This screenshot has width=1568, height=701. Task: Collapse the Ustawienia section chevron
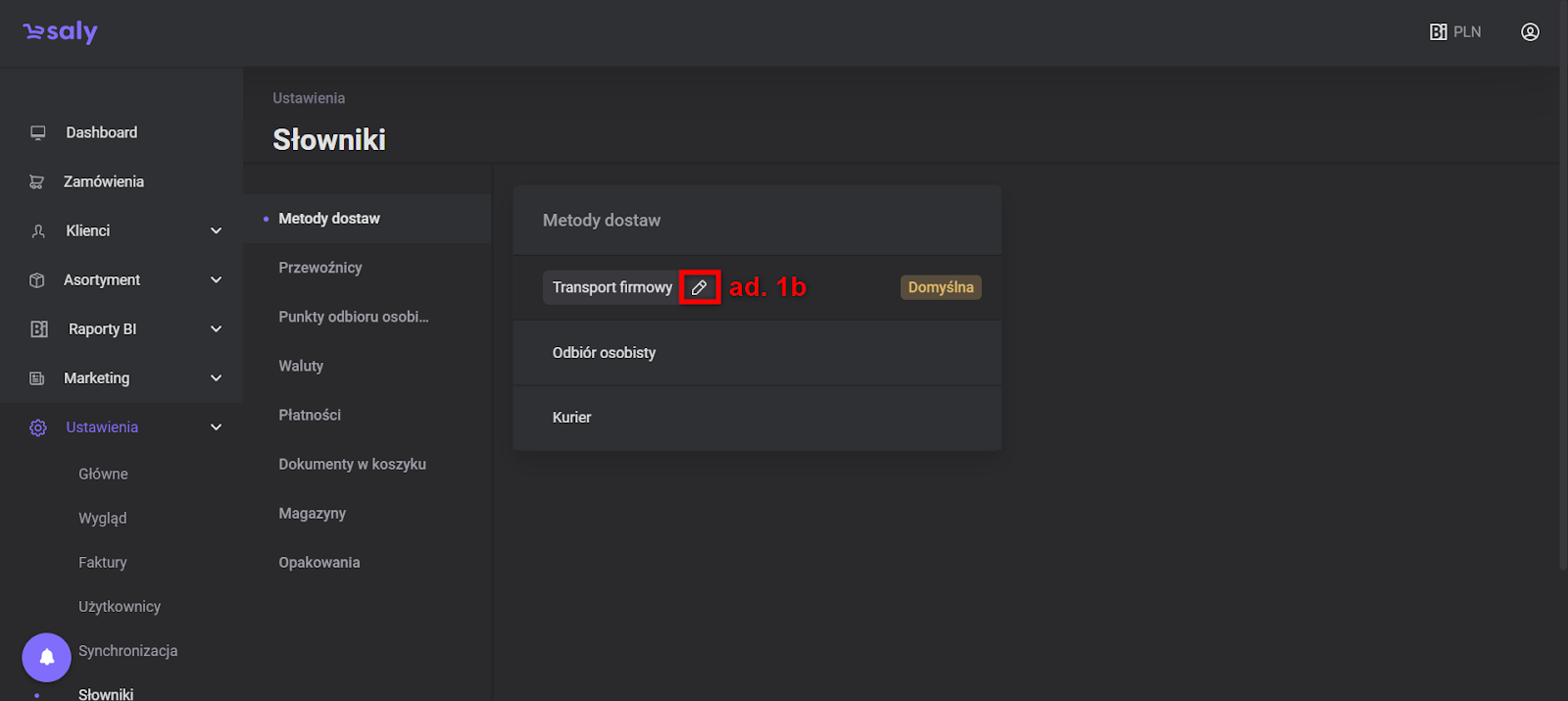tap(217, 427)
